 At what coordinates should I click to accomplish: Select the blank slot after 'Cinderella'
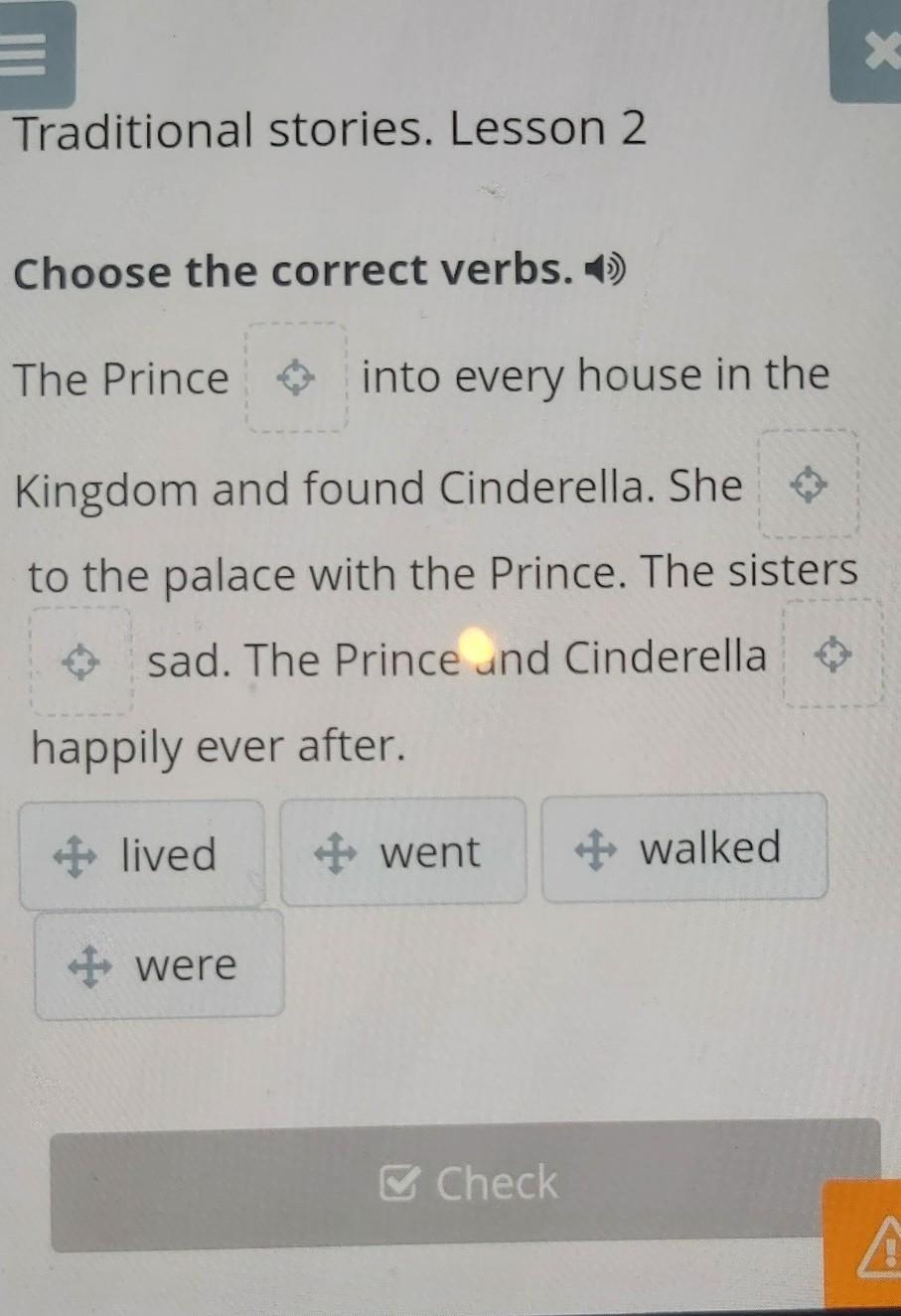tap(833, 655)
